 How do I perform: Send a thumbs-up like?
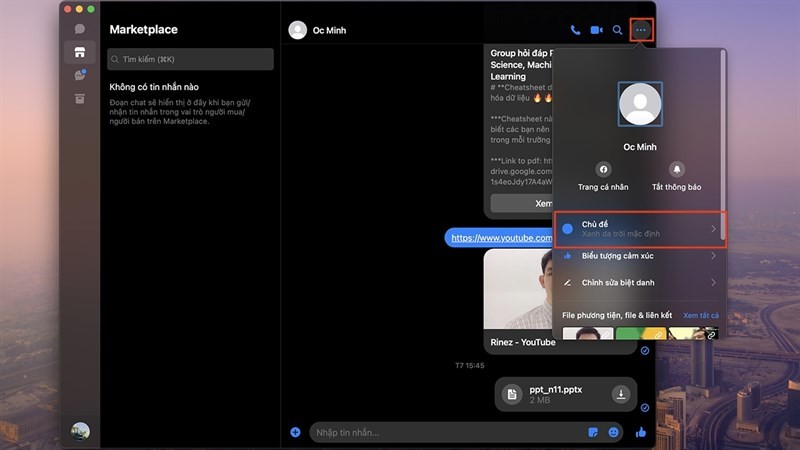tap(641, 432)
